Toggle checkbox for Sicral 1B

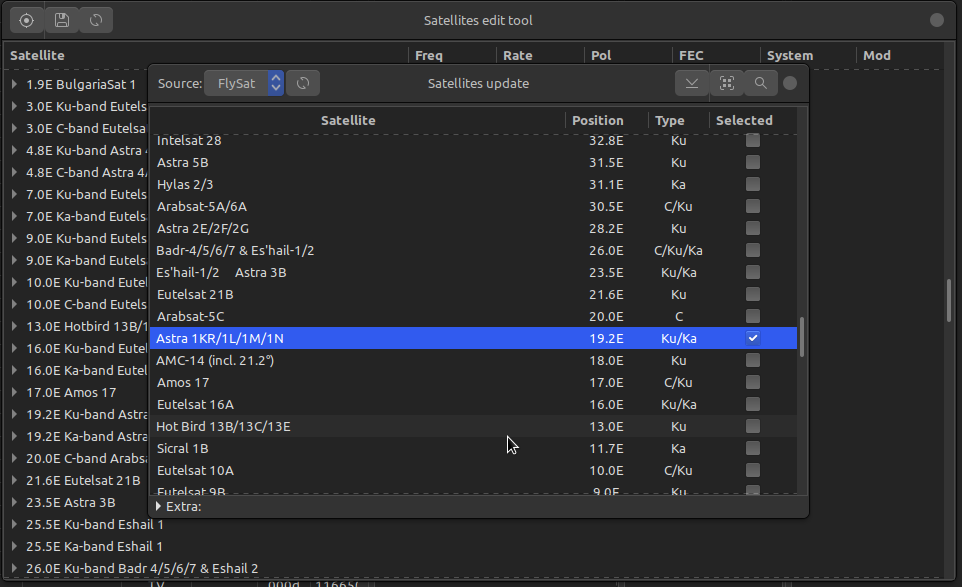753,448
